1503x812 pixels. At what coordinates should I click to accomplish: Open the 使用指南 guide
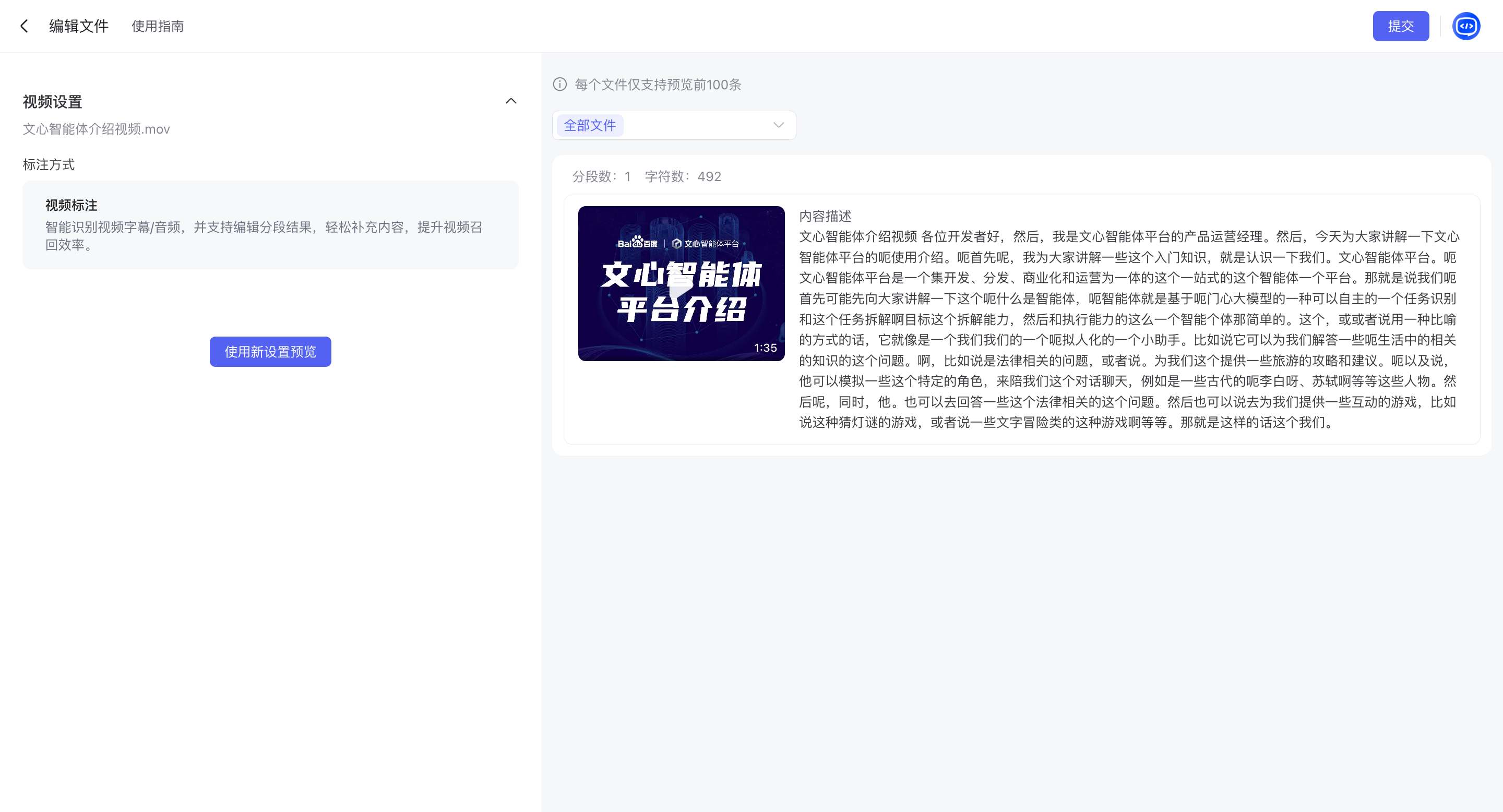click(157, 26)
